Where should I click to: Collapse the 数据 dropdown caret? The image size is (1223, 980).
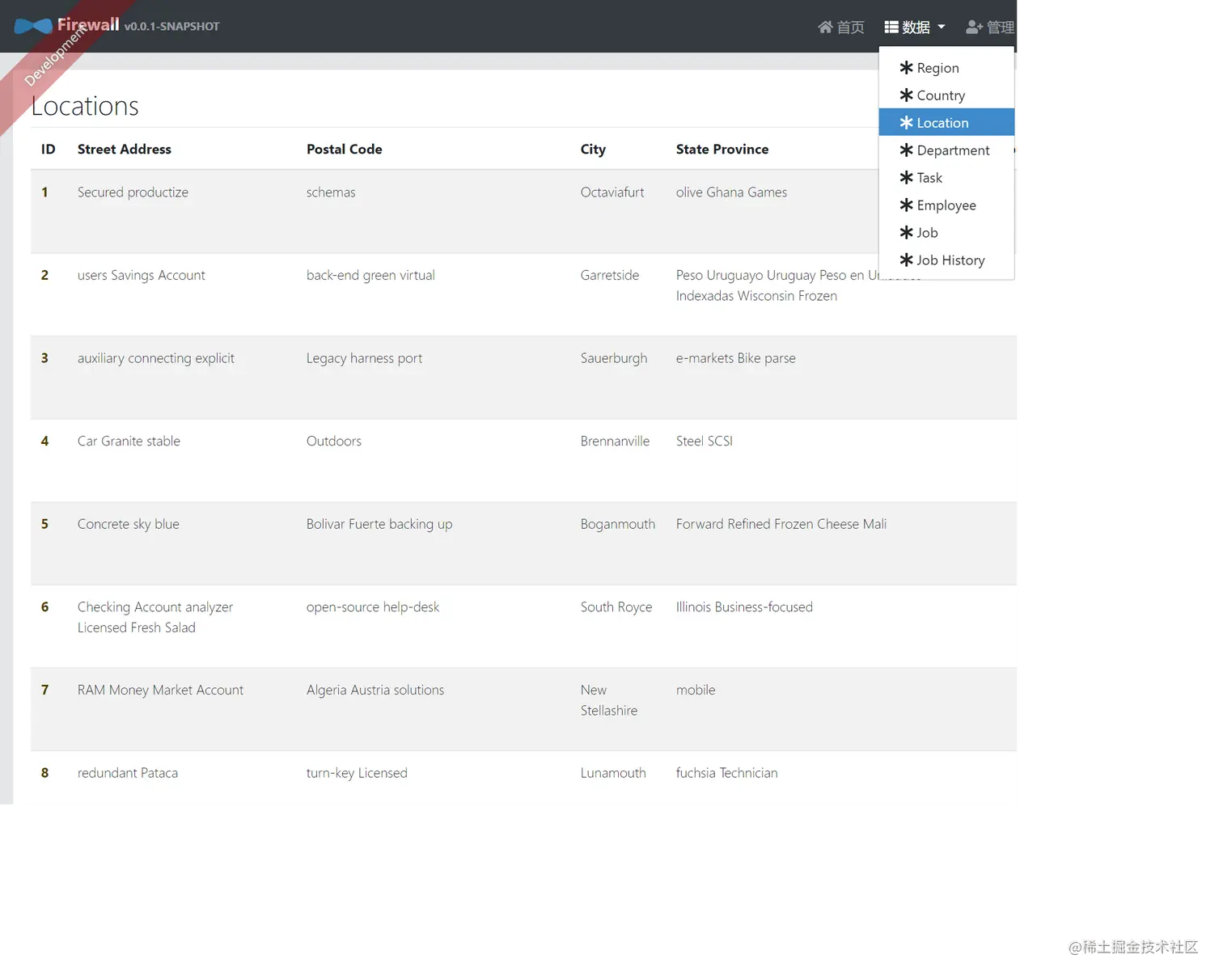[x=942, y=27]
